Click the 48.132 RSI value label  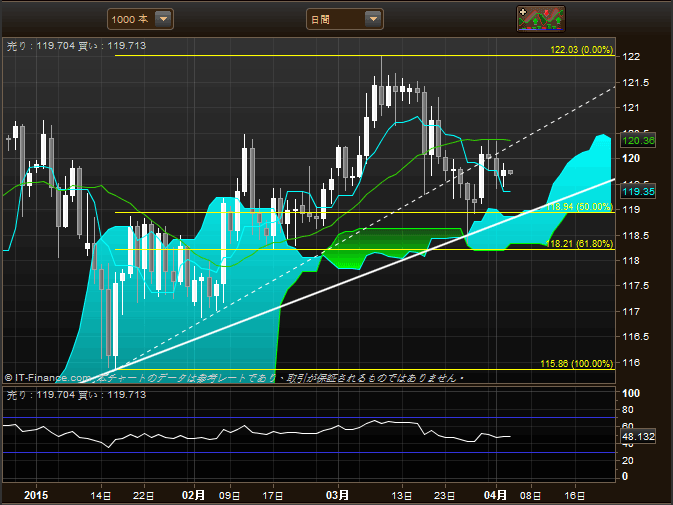(x=638, y=437)
